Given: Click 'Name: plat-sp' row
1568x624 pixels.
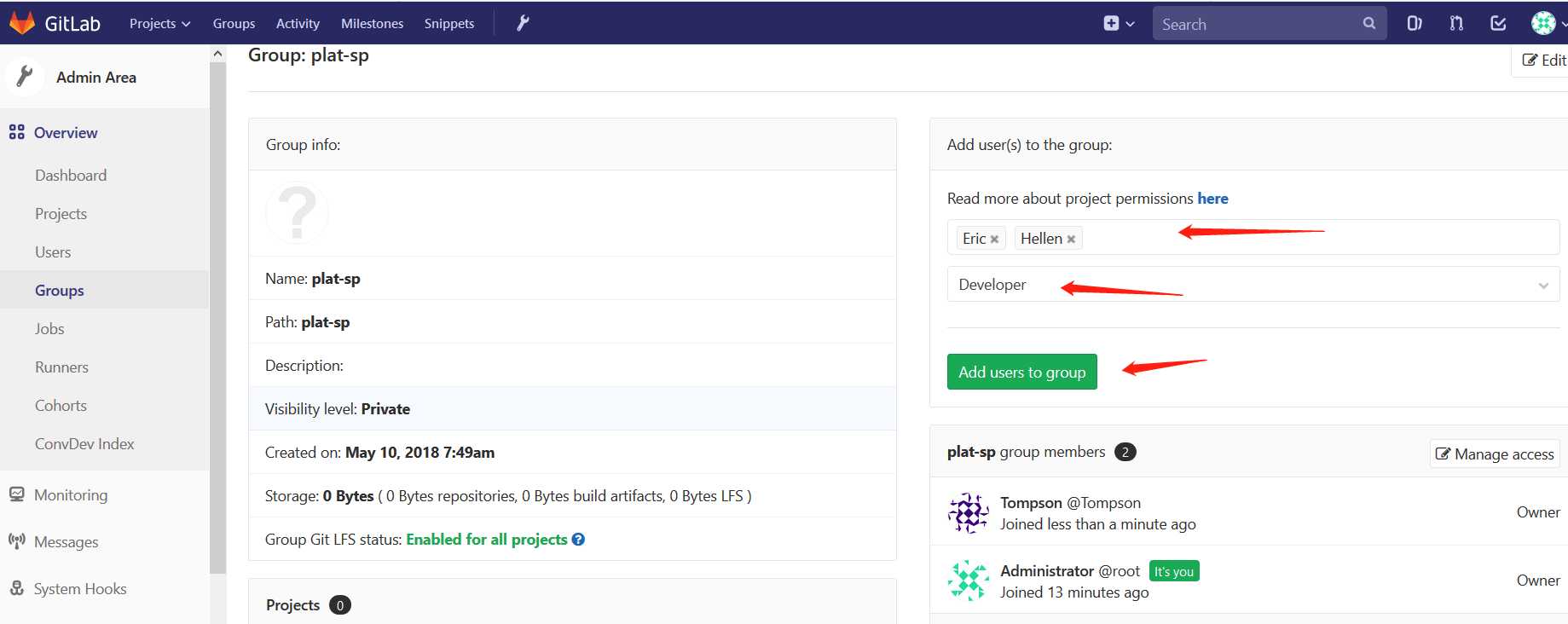Looking at the screenshot, I should click(572, 278).
